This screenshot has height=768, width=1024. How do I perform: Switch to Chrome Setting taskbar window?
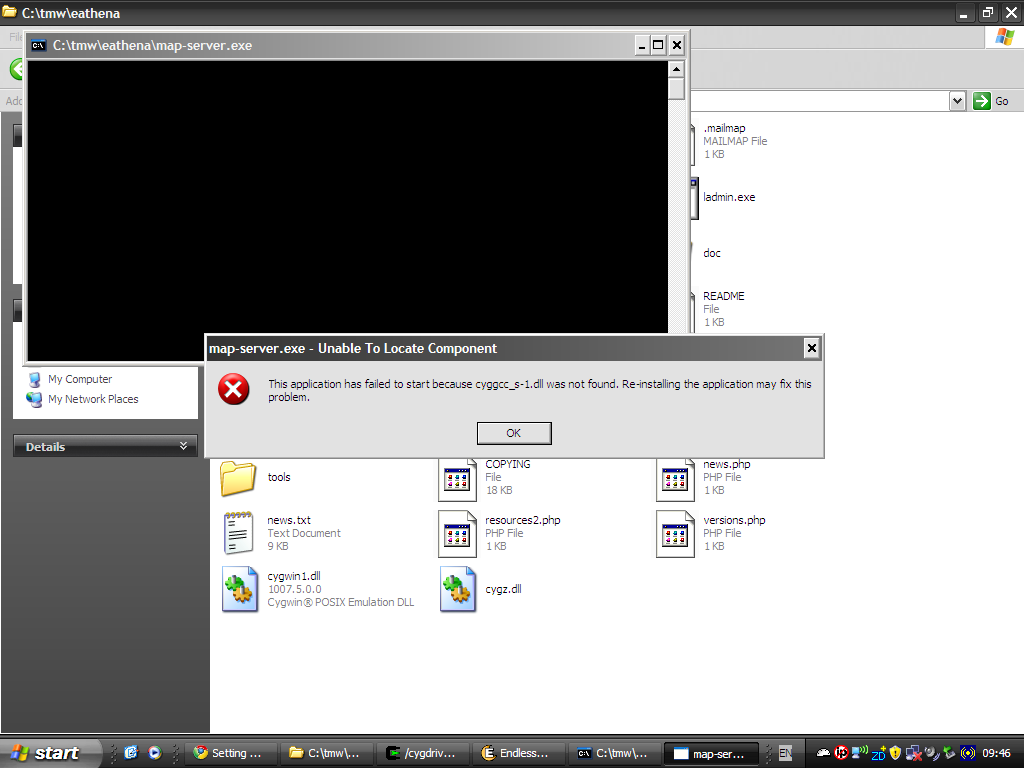tap(230, 753)
